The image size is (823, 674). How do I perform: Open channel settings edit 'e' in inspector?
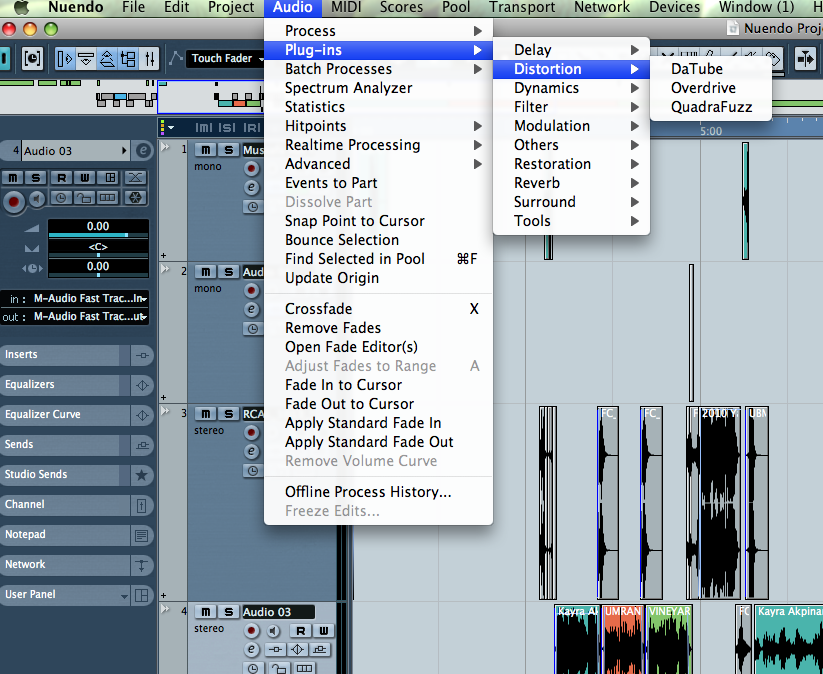143,151
